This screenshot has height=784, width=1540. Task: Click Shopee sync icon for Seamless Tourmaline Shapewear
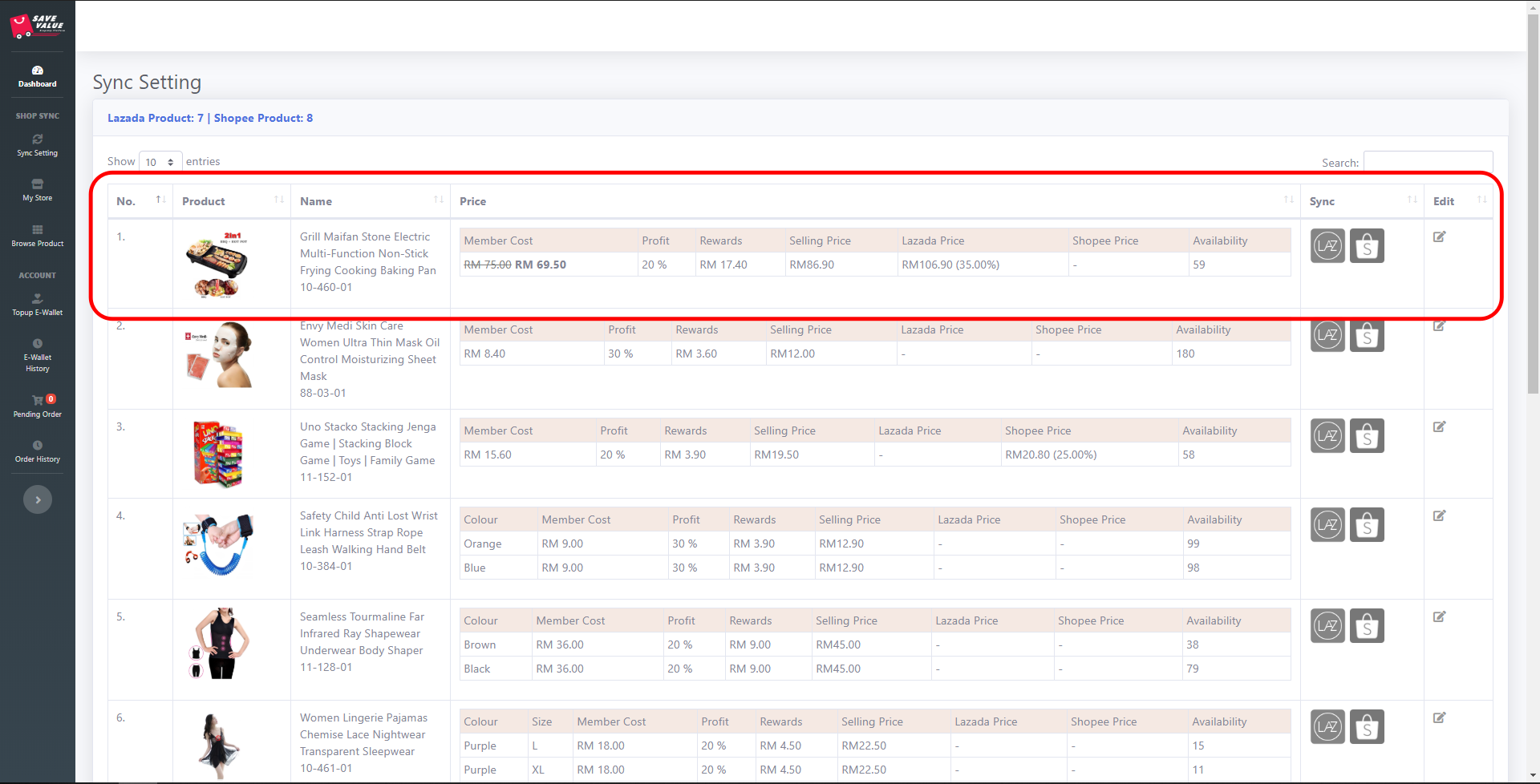coord(1367,626)
